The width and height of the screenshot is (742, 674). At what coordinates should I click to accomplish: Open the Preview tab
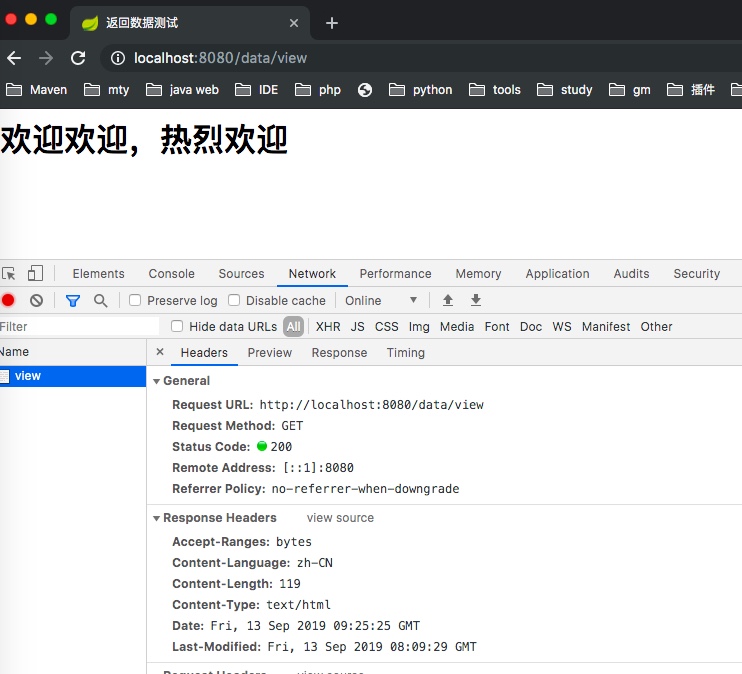[270, 352]
